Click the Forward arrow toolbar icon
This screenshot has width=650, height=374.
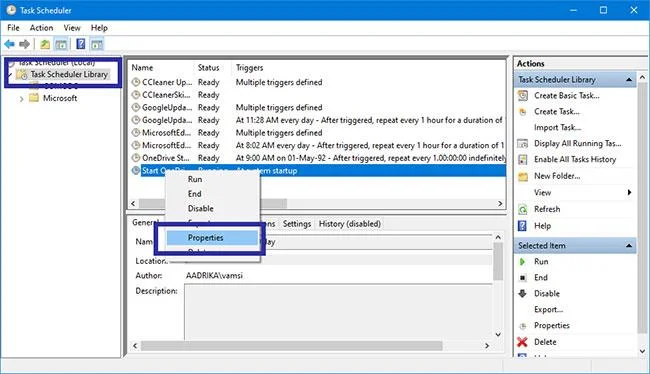tap(24, 44)
